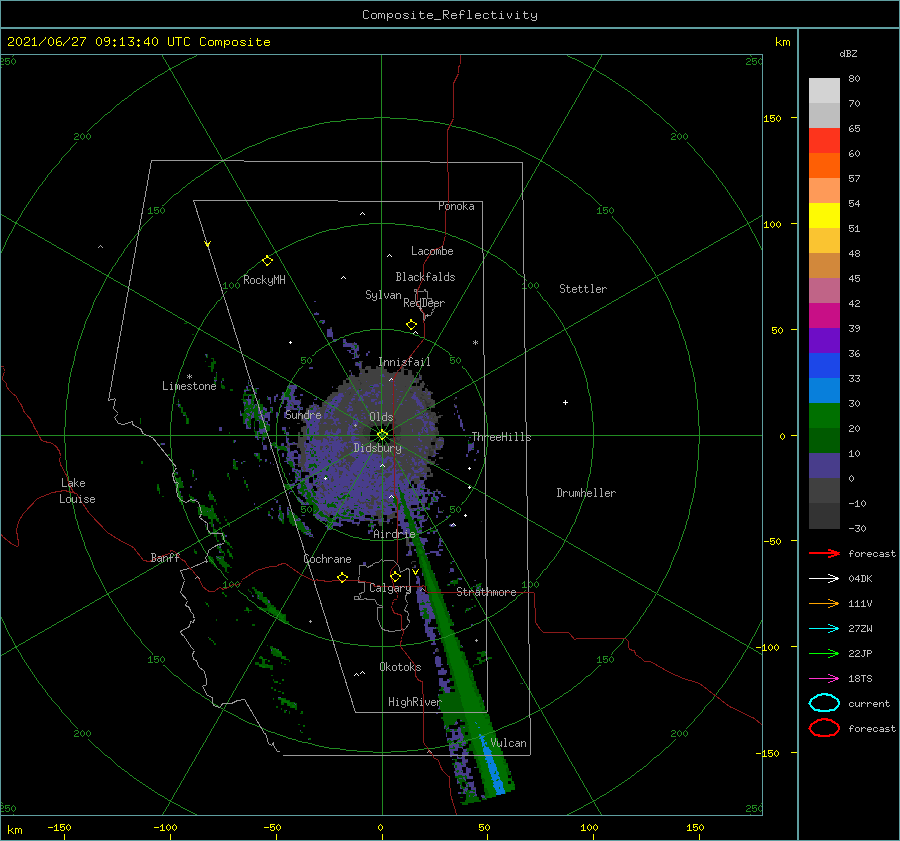Viewport: 900px width, 841px height.
Task: Click the Drumheller label
Action: [586, 493]
